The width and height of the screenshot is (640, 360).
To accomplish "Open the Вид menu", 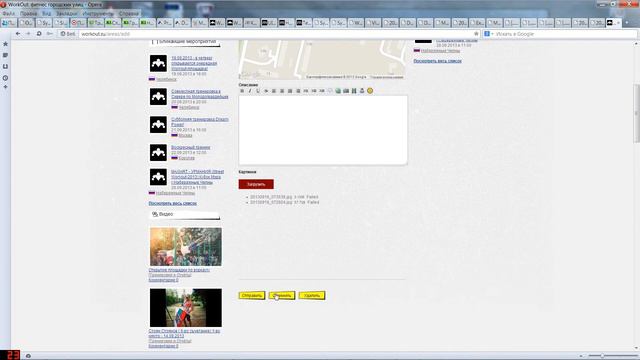I will [x=47, y=13].
